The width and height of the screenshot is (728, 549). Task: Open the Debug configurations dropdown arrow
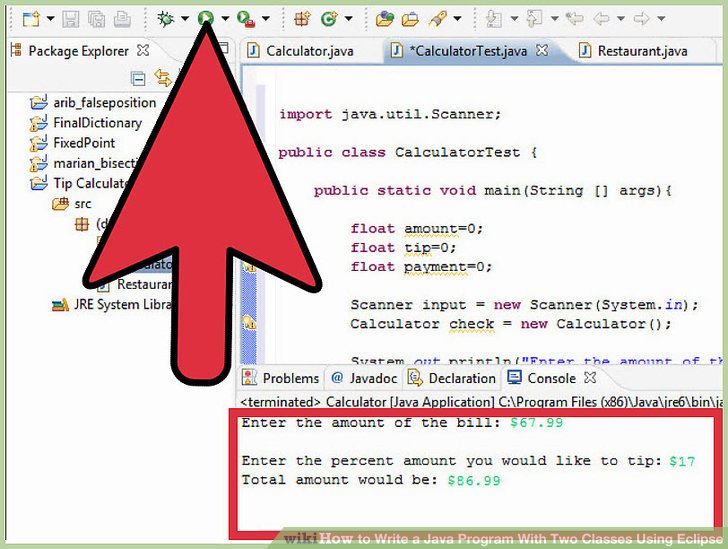(185, 19)
